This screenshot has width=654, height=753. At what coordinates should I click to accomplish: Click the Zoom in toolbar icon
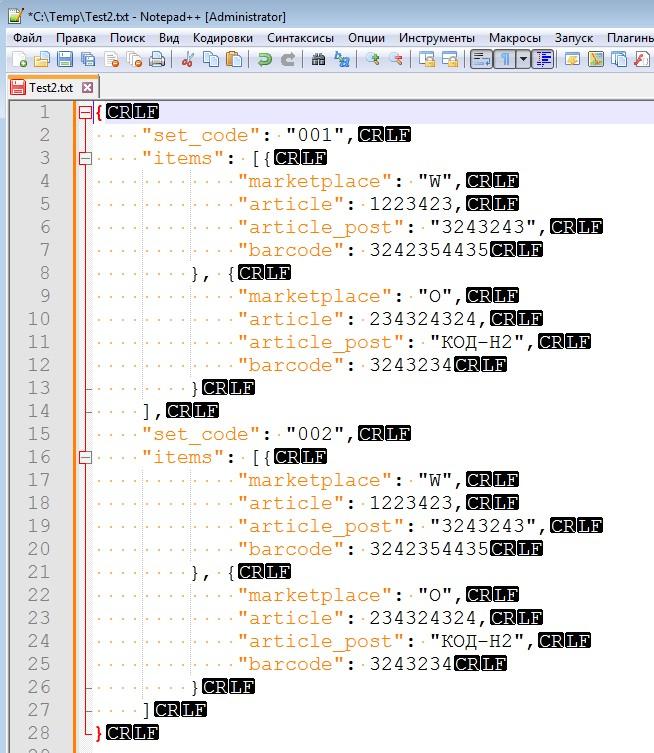pyautogui.click(x=372, y=60)
